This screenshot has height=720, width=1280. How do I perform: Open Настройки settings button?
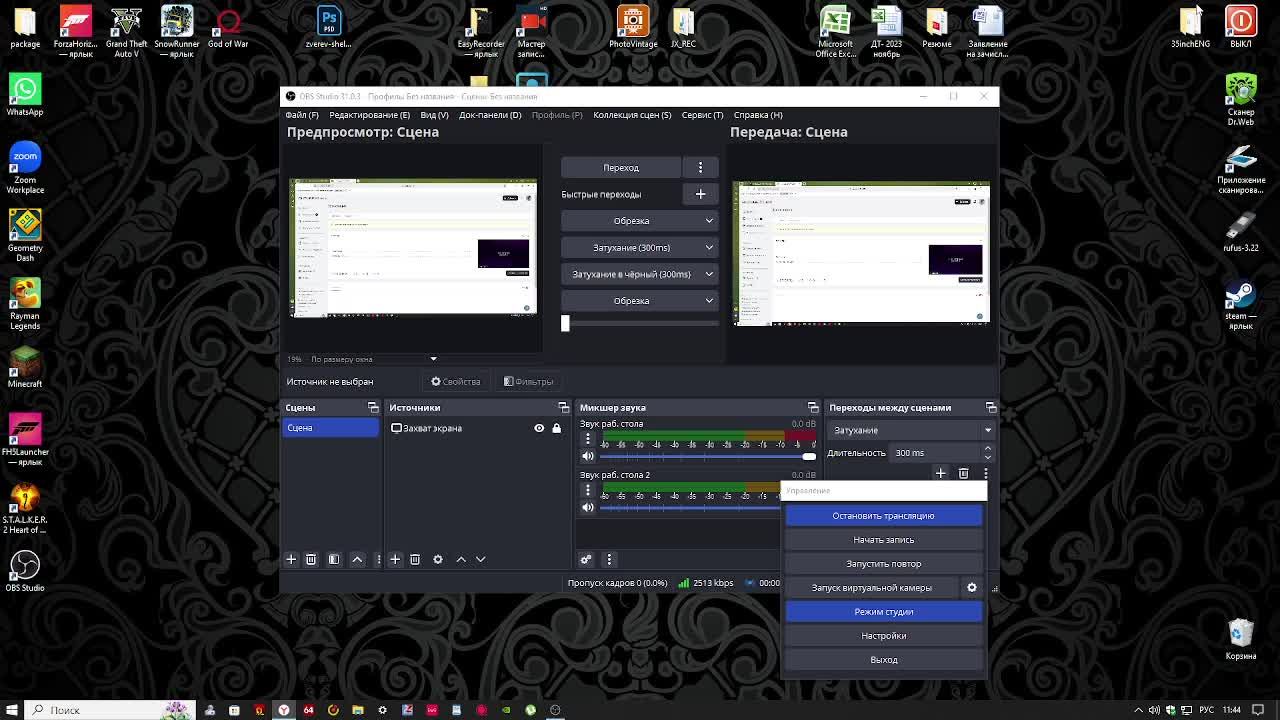click(x=884, y=635)
